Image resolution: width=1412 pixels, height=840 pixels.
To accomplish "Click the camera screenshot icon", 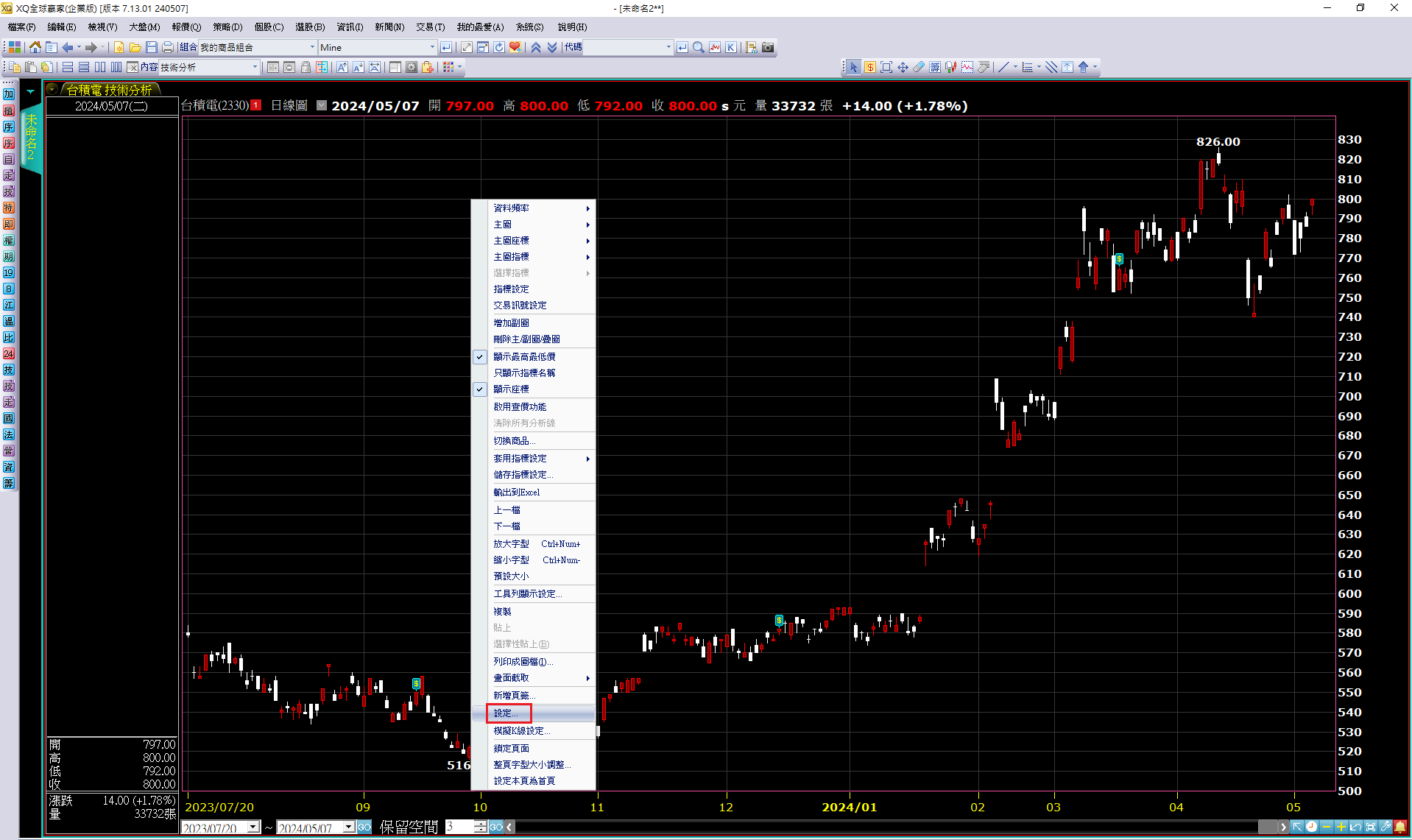I will [768, 47].
